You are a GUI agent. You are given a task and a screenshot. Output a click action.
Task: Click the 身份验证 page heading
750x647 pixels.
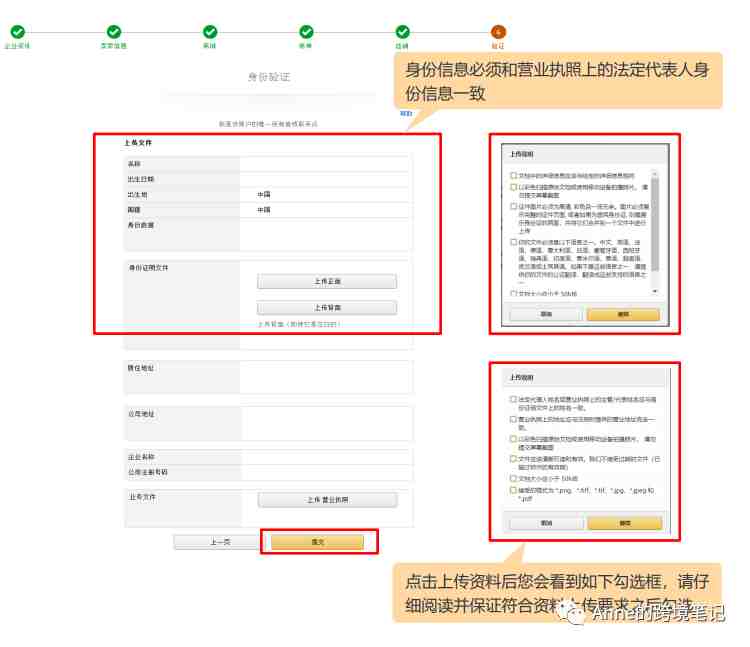coord(269,77)
